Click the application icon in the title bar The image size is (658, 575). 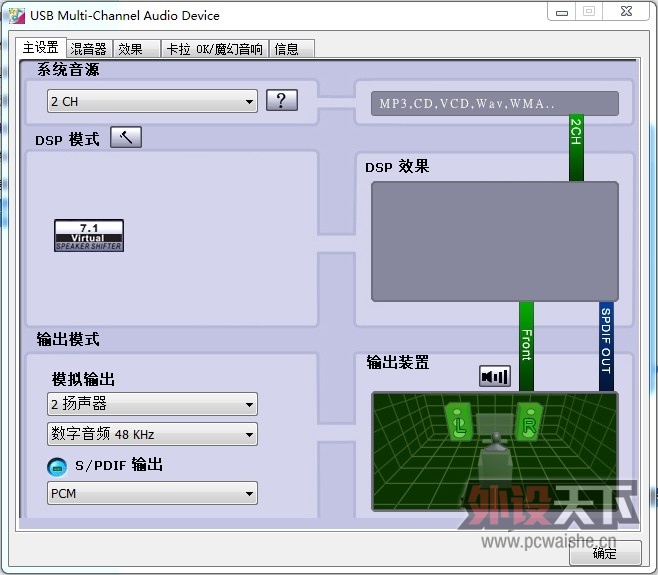click(17, 16)
